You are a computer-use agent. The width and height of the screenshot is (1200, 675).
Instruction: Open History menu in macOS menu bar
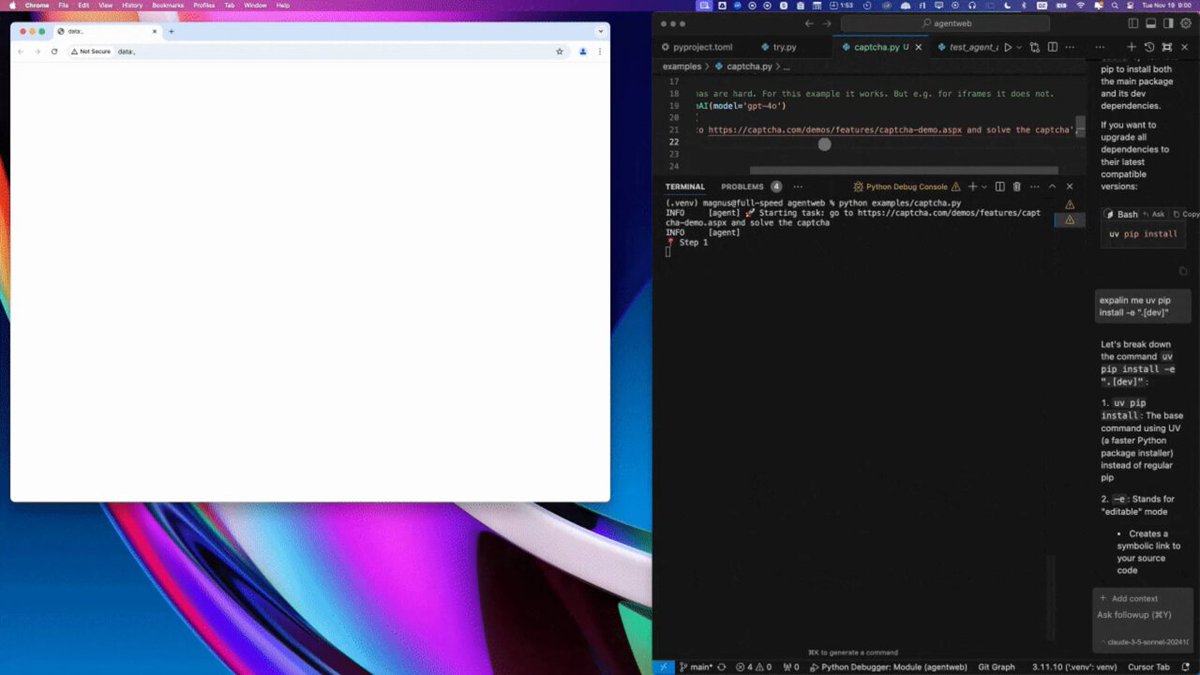132,5
